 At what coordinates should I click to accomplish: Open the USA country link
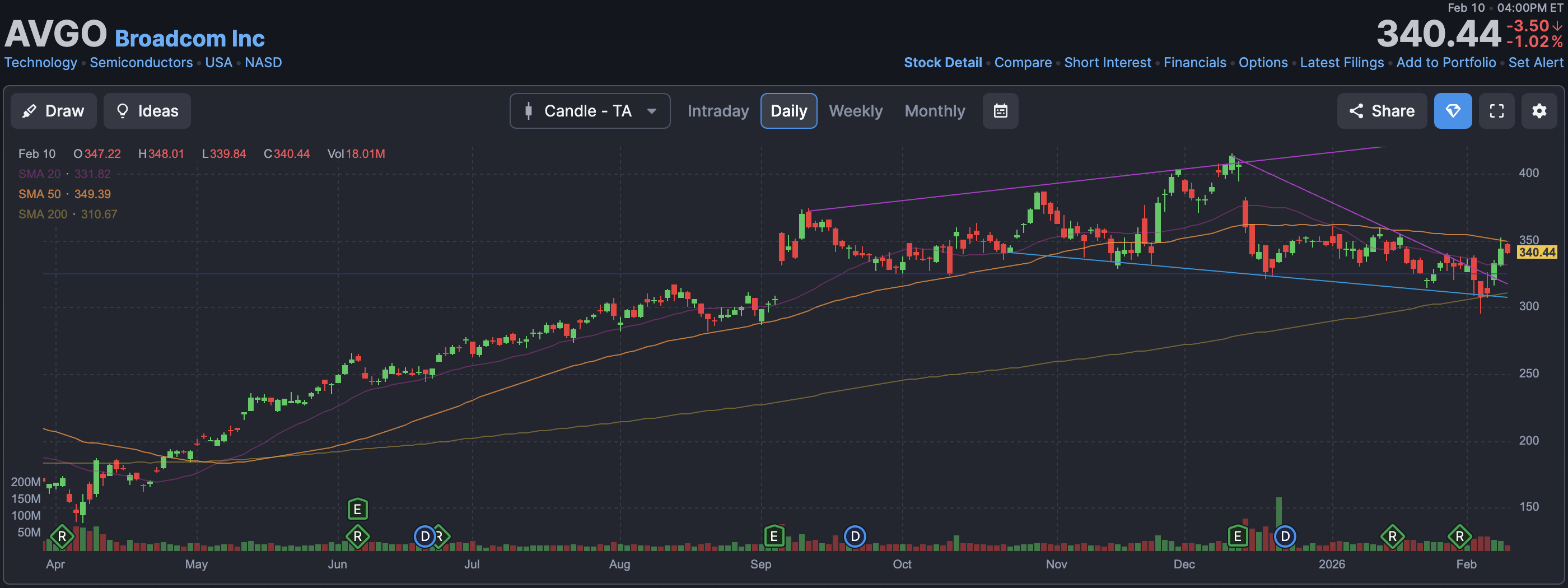click(x=218, y=63)
